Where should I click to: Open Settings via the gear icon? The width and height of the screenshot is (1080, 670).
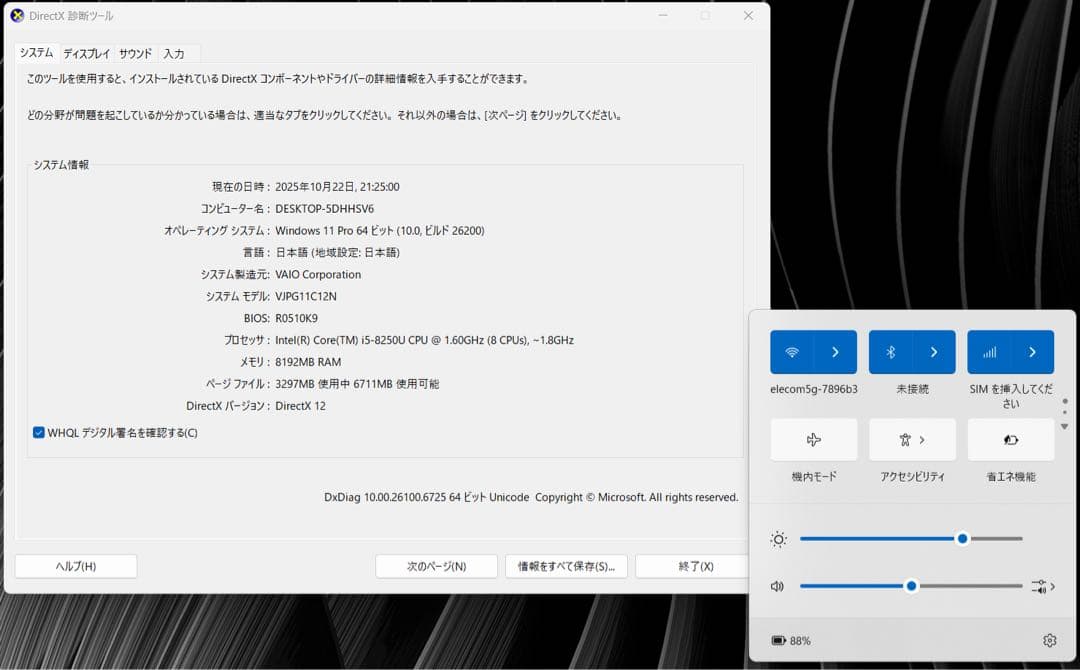(1048, 640)
